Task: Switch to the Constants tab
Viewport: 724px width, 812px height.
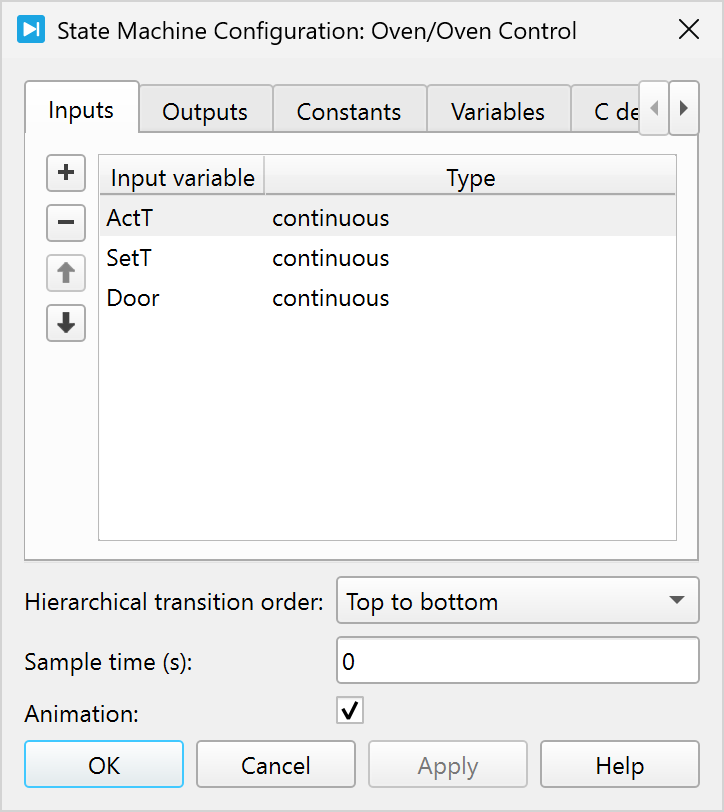Action: [x=348, y=112]
